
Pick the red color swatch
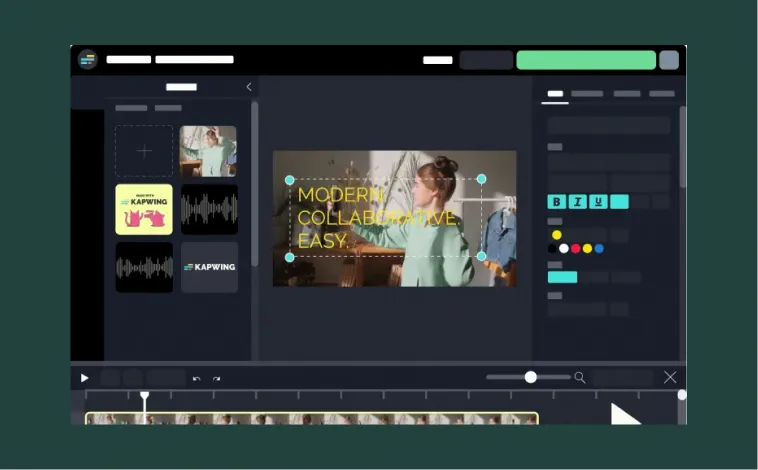tap(575, 248)
